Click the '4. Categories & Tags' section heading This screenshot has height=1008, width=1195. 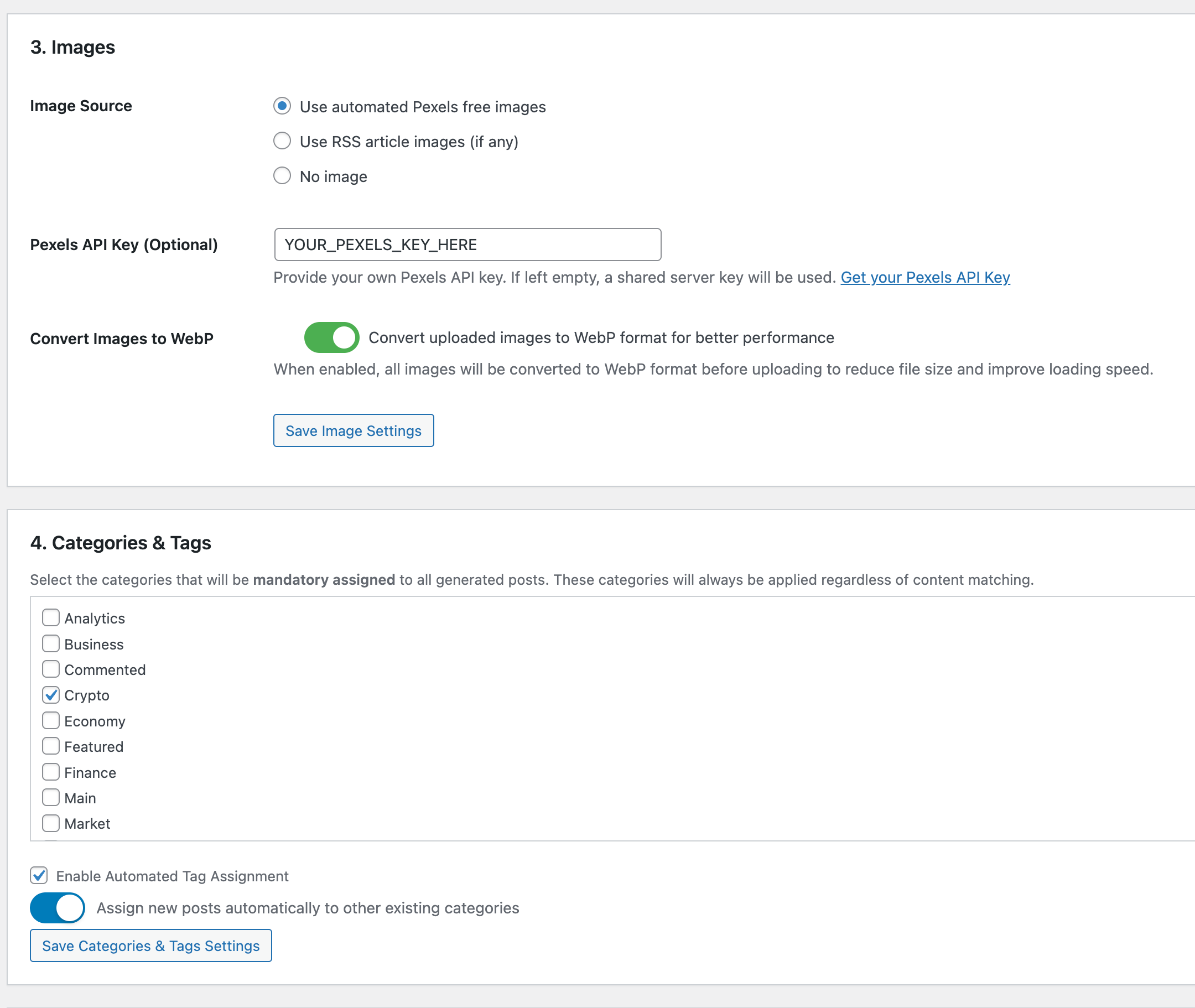[x=121, y=542]
